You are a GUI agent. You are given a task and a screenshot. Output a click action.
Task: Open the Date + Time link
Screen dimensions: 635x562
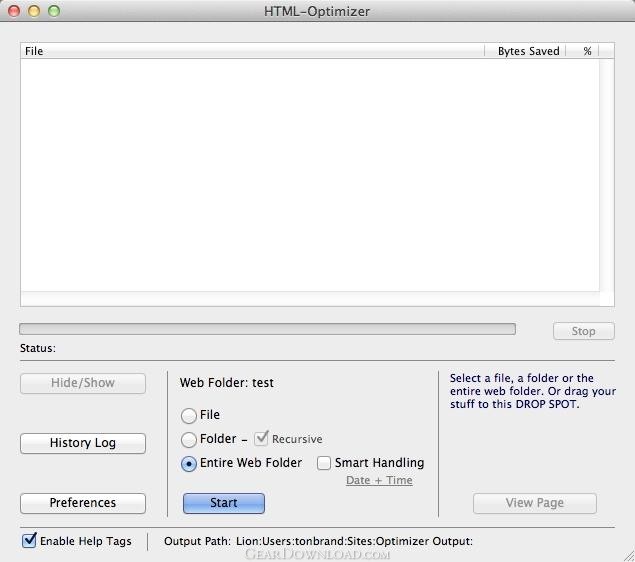click(379, 480)
